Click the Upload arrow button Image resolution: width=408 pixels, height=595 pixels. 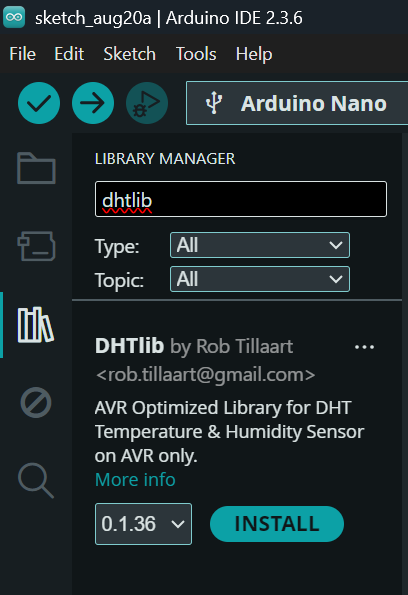(x=93, y=103)
